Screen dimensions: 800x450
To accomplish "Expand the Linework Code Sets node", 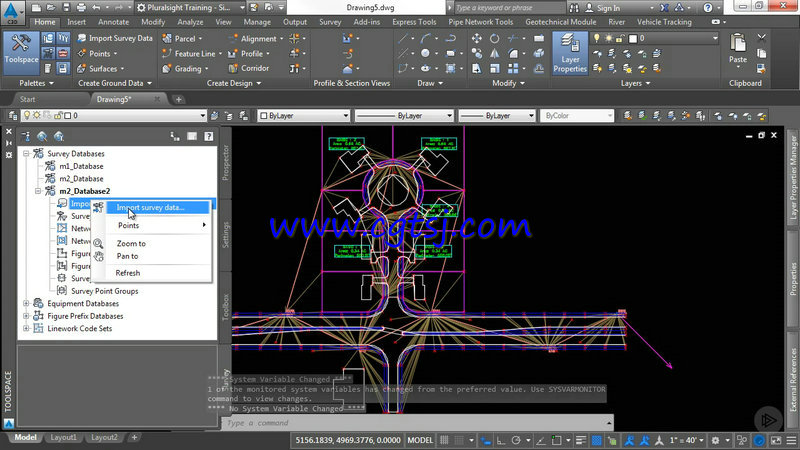I will [26, 328].
